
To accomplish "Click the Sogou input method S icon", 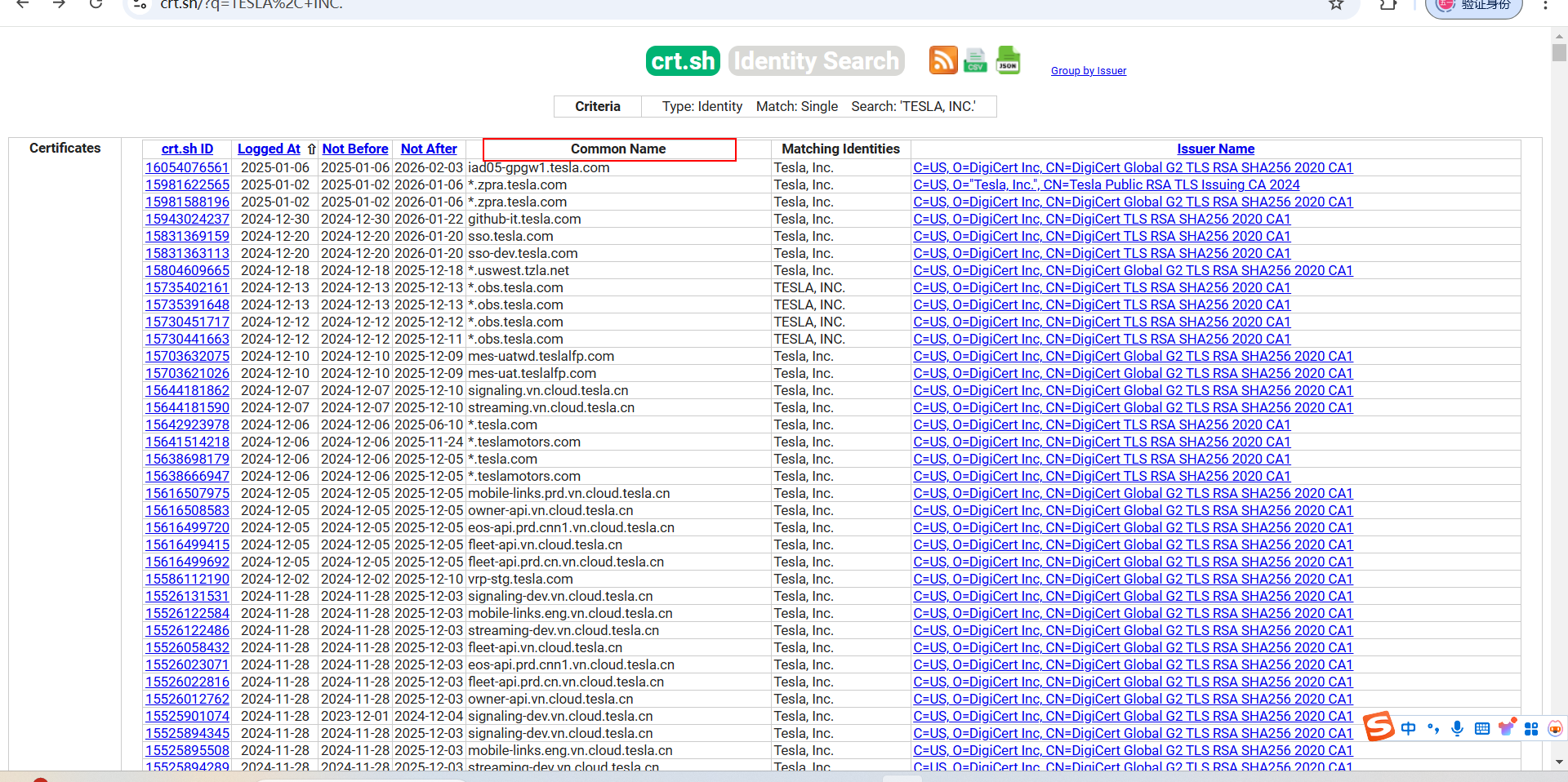I will 1379,726.
